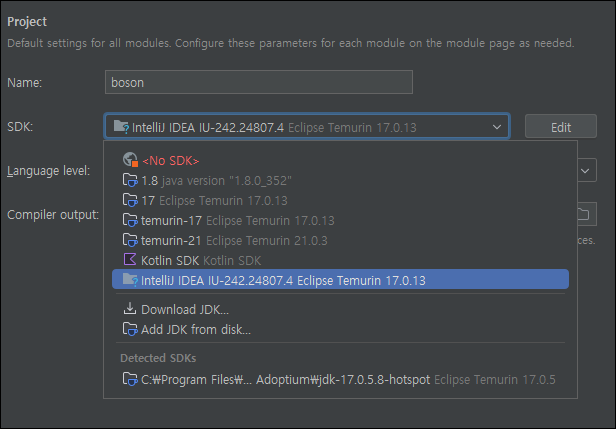Click folder icon beside Add JDK from disk
The height and width of the screenshot is (429, 616).
tap(130, 329)
